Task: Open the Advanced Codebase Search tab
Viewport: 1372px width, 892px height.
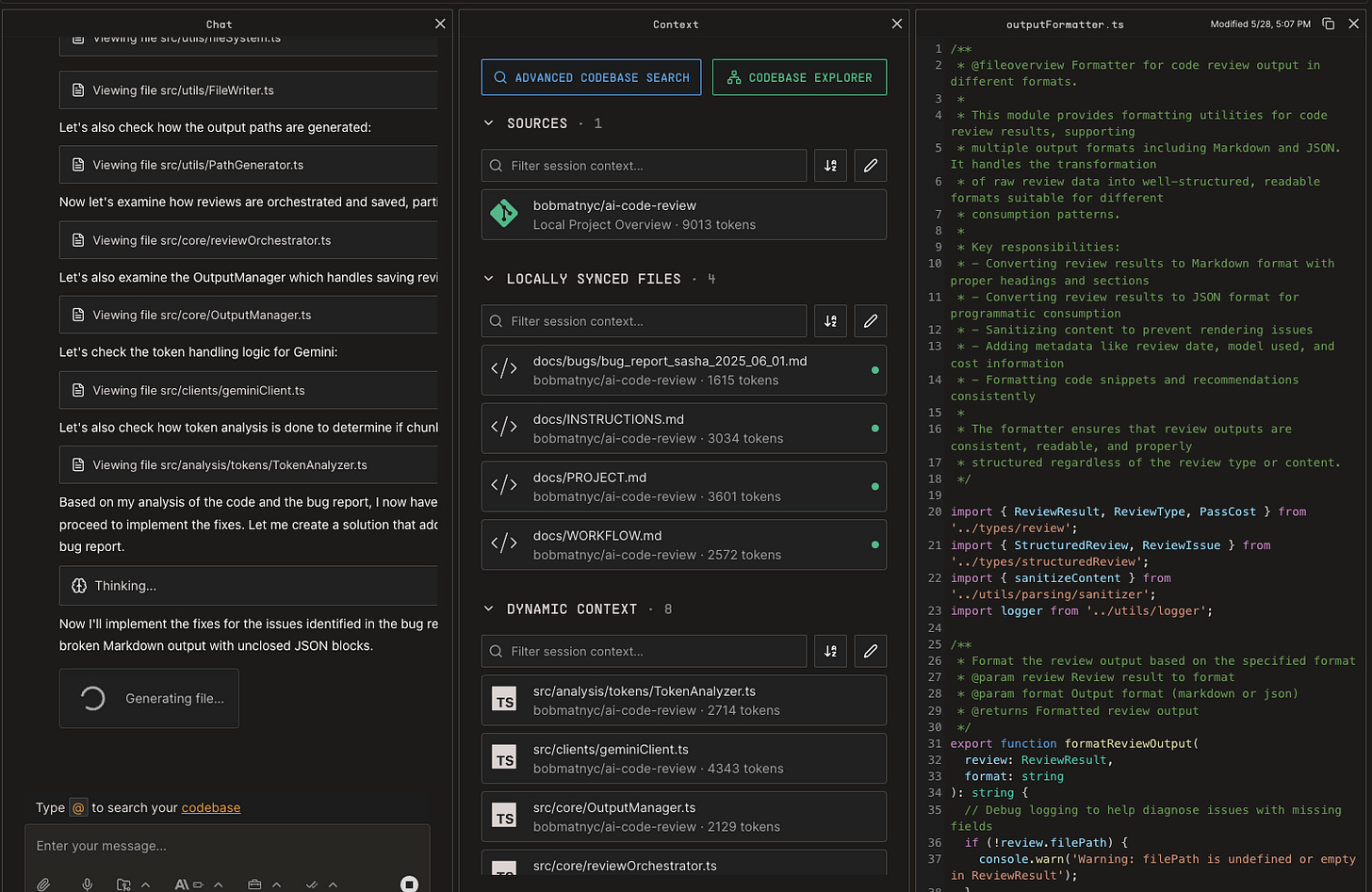Action: (591, 77)
